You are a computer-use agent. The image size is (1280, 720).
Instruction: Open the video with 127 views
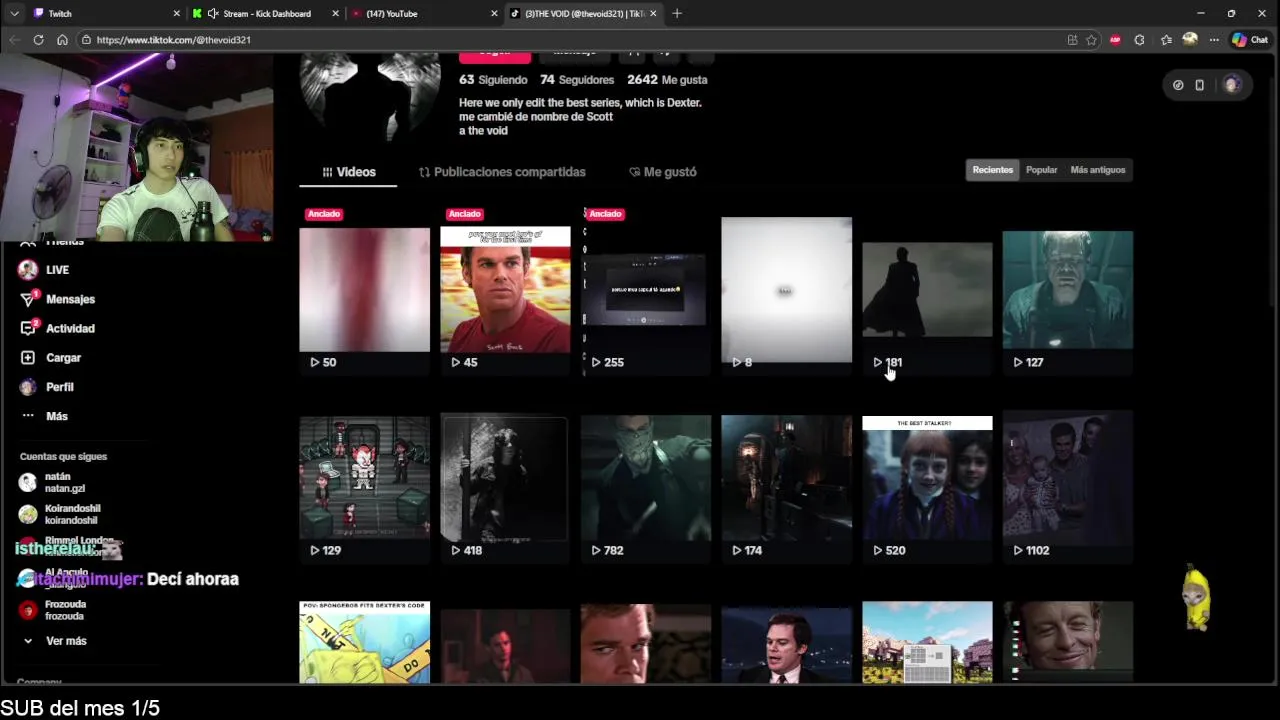pos(1067,290)
